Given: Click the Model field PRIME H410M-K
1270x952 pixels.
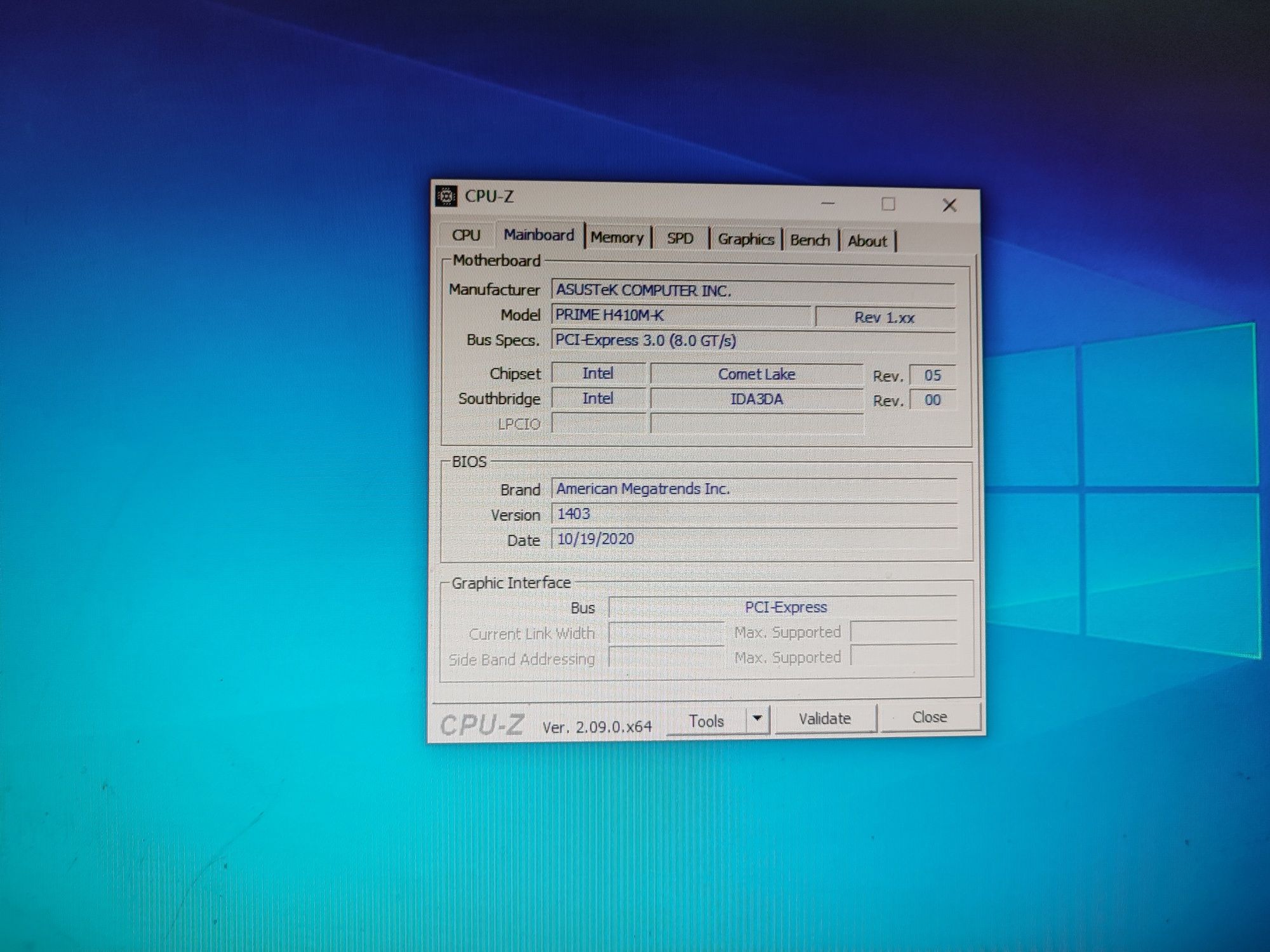Looking at the screenshot, I should click(x=681, y=315).
